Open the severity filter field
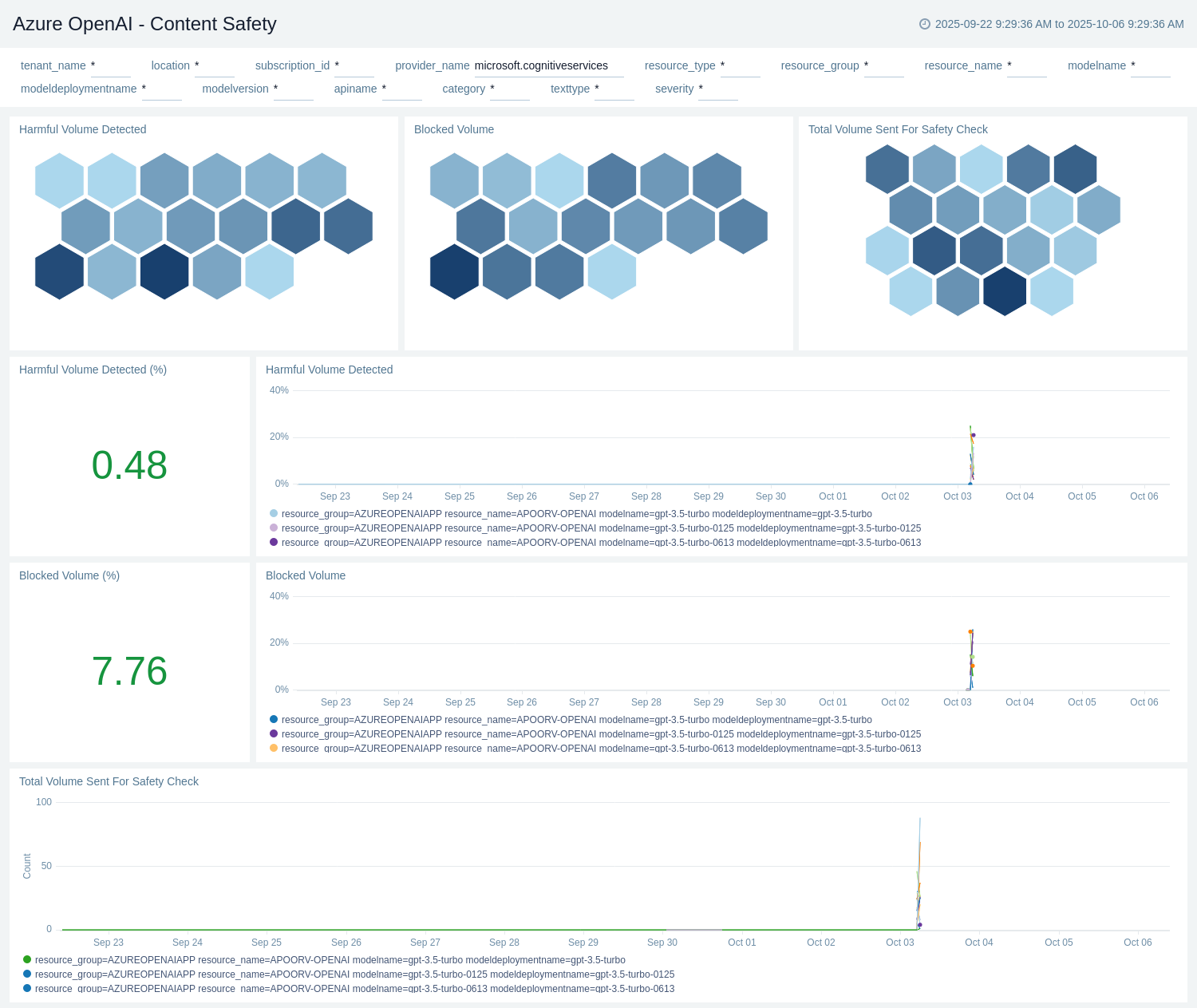1197x1008 pixels. click(x=717, y=89)
